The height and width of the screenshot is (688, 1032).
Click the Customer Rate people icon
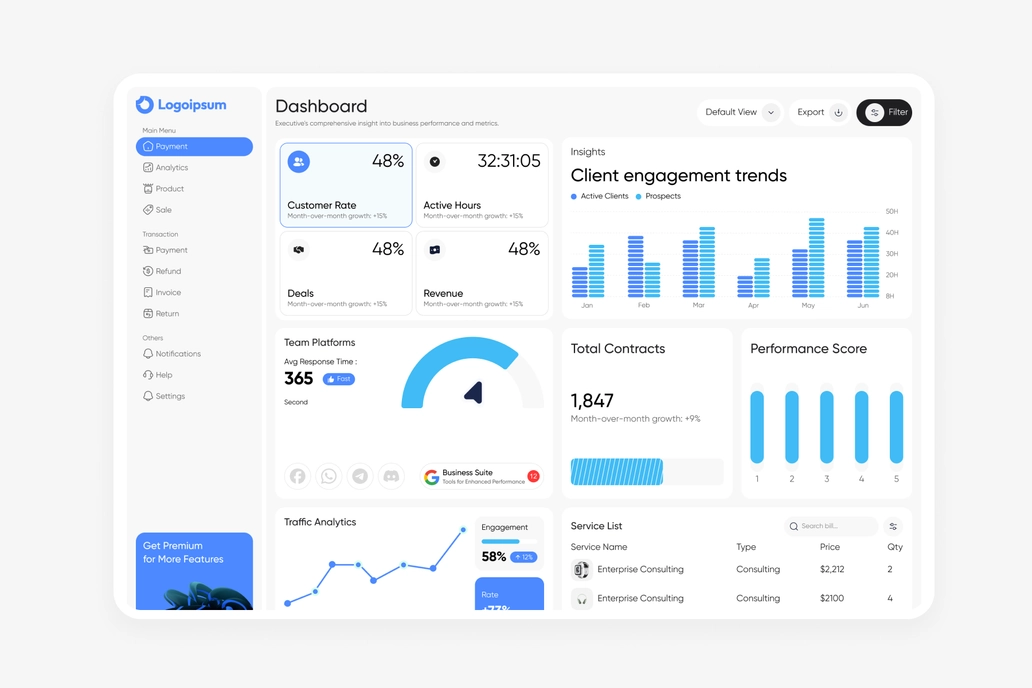click(x=299, y=161)
